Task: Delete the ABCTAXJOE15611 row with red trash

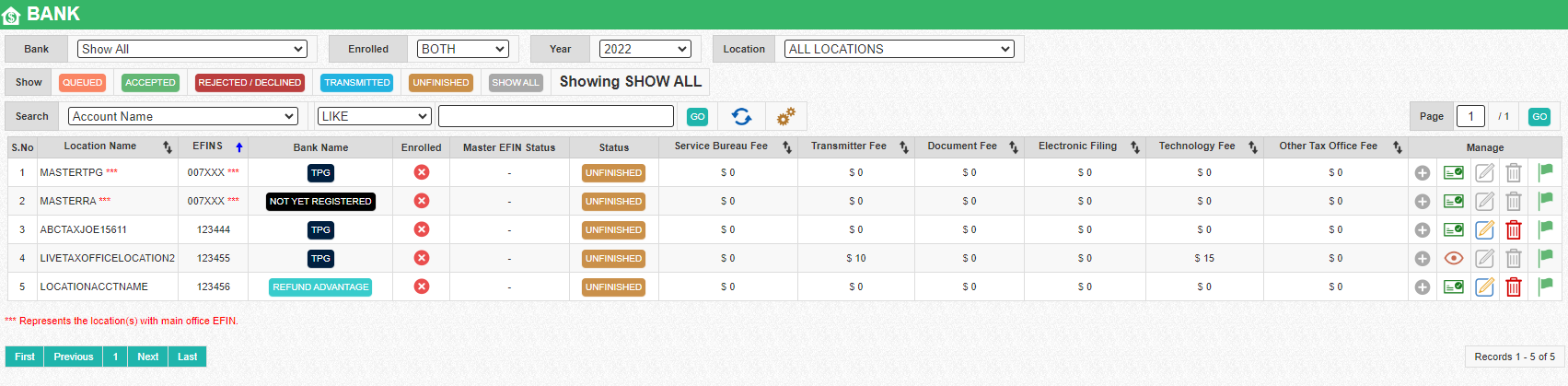Action: coord(1513,230)
